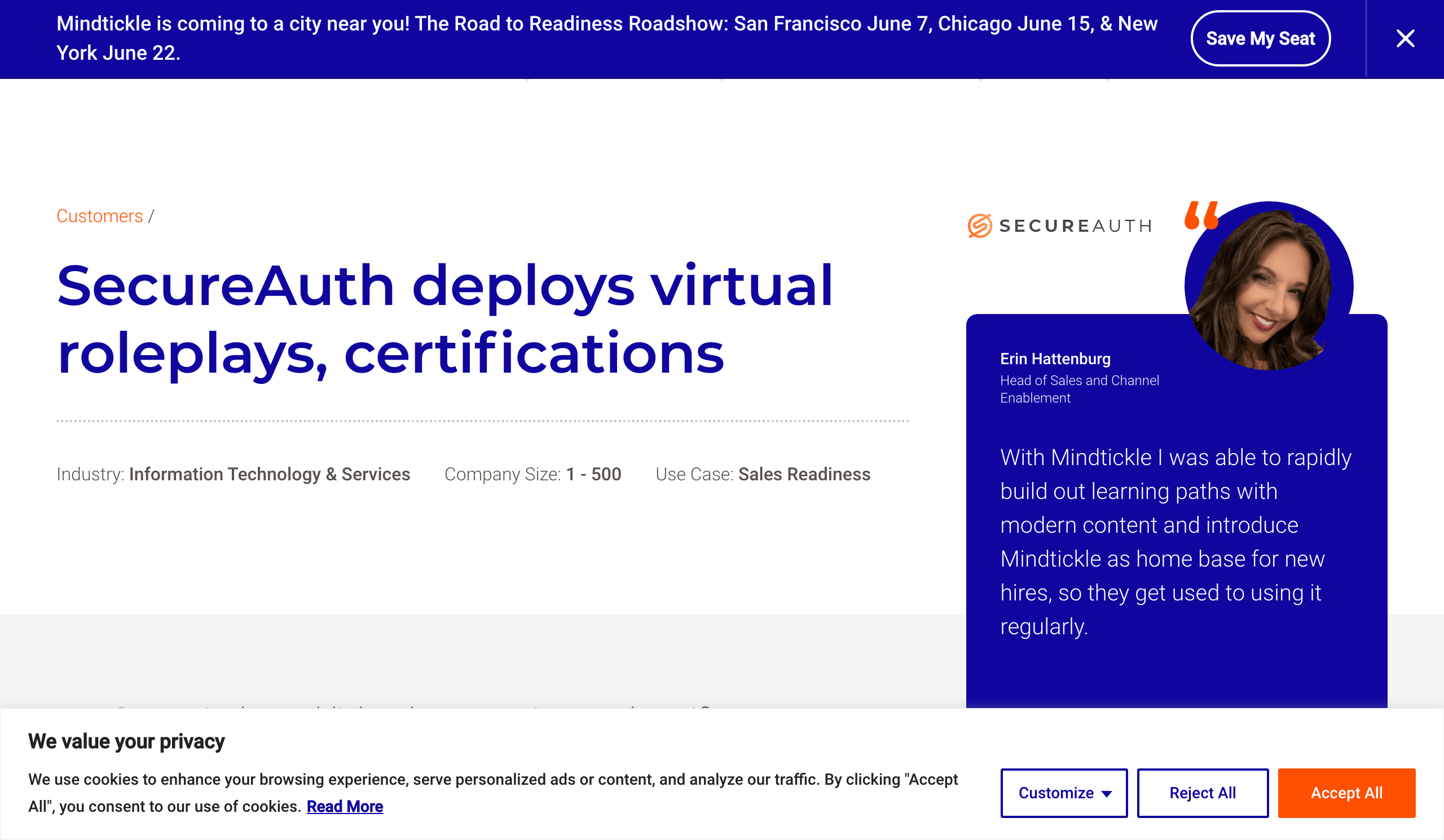Screen dimensions: 1444x840
Task: Close the roadshow announcement banner
Action: [1405, 38]
